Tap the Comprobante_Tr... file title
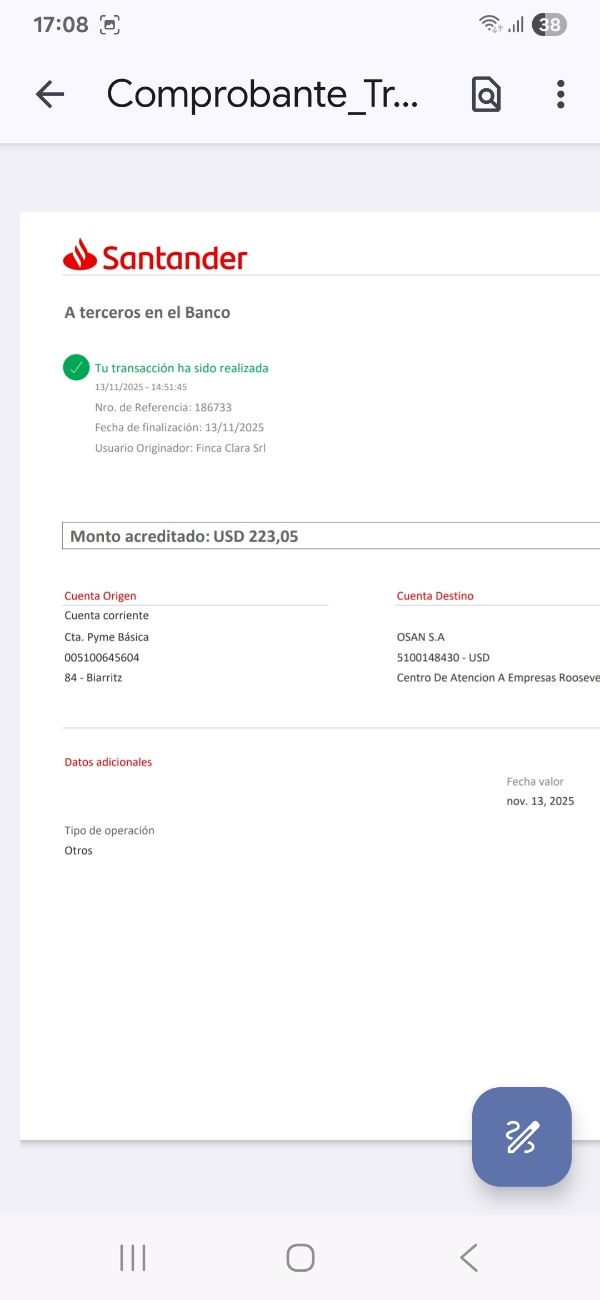This screenshot has height=1300, width=600. pyautogui.click(x=262, y=94)
